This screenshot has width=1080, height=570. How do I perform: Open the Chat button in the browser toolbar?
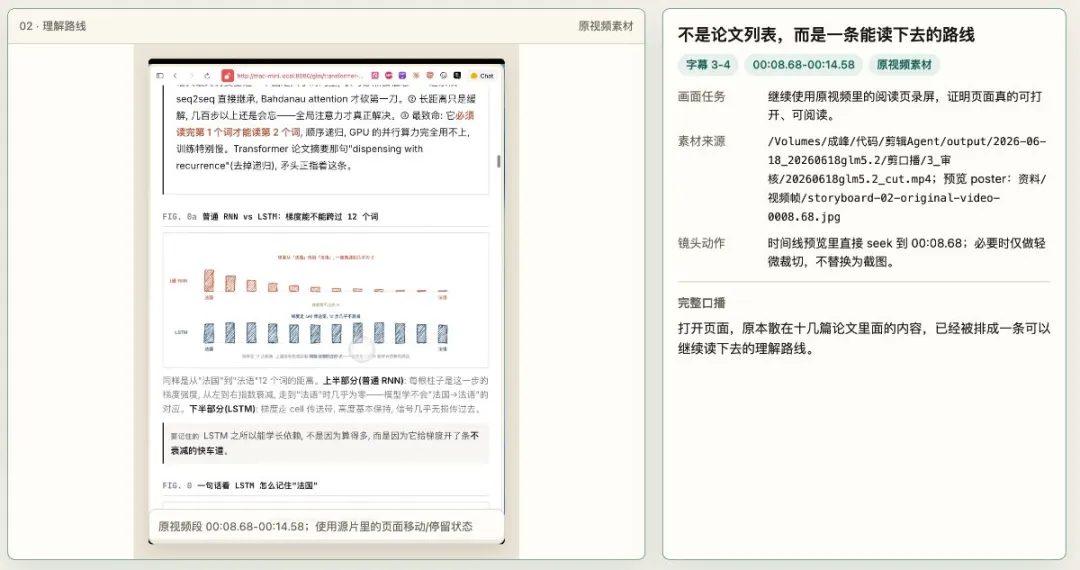pos(482,76)
